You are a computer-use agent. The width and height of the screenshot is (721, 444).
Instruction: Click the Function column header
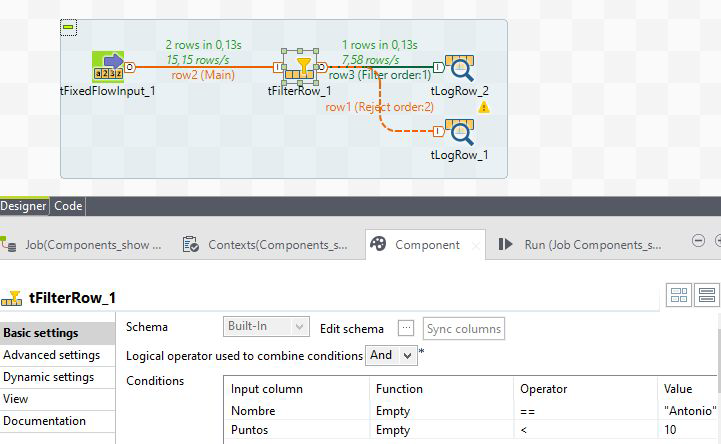click(441, 389)
